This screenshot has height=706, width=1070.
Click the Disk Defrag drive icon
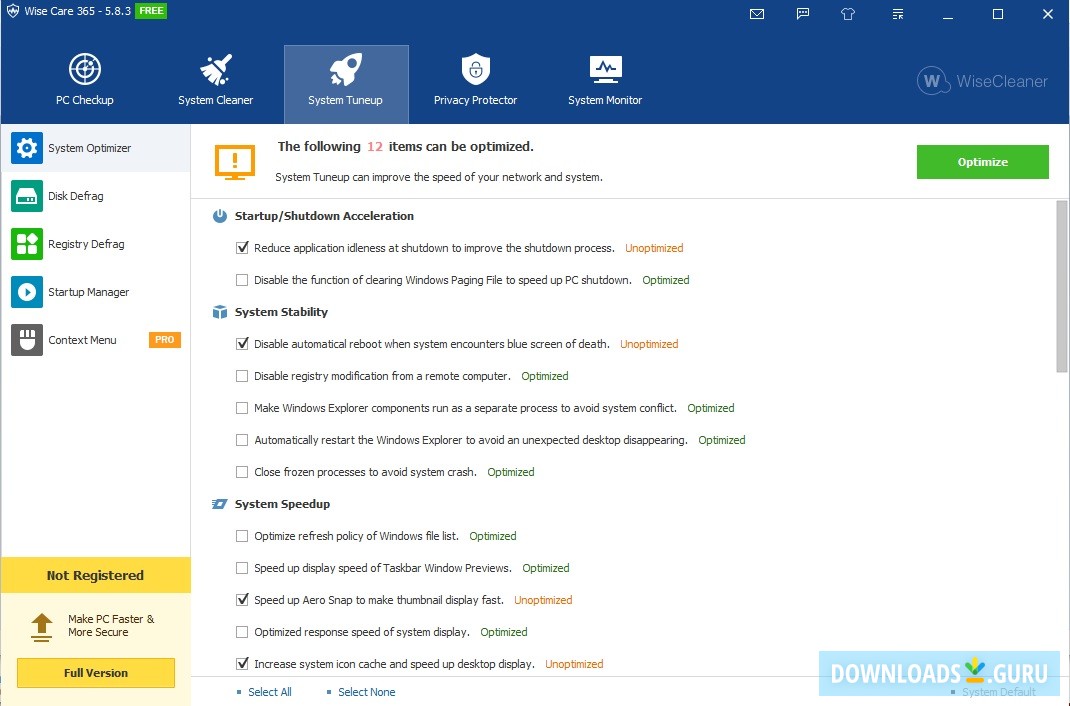click(27, 196)
